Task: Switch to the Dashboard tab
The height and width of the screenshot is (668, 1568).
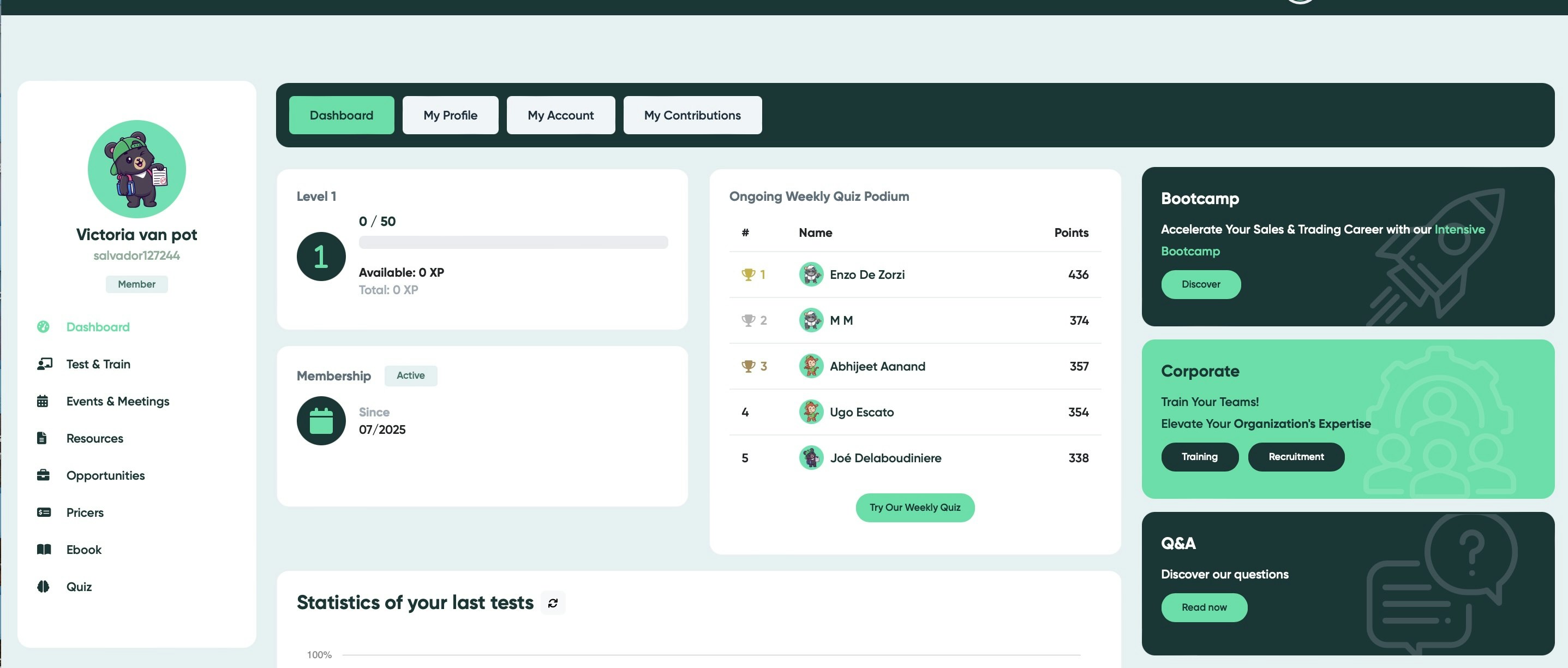Action: click(342, 115)
